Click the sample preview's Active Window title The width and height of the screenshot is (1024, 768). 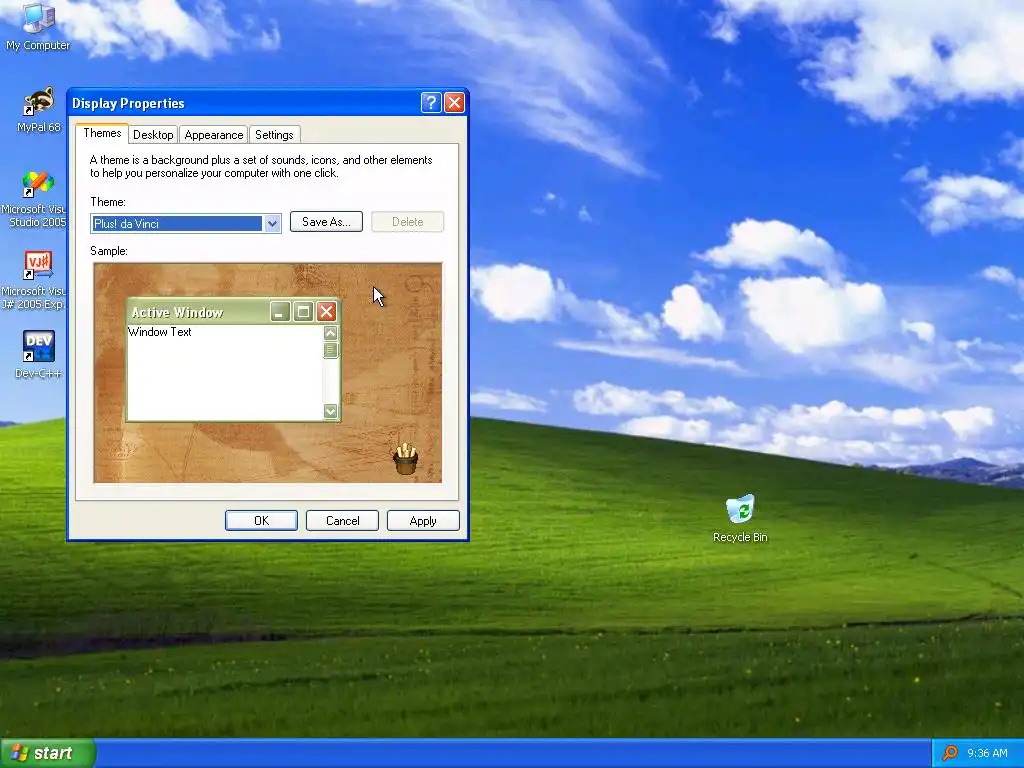[x=178, y=312]
